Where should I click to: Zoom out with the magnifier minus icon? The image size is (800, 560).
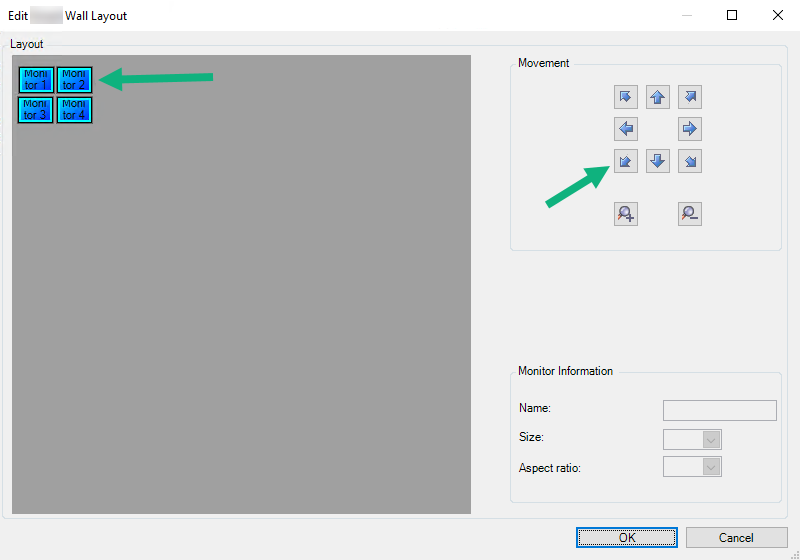click(689, 213)
